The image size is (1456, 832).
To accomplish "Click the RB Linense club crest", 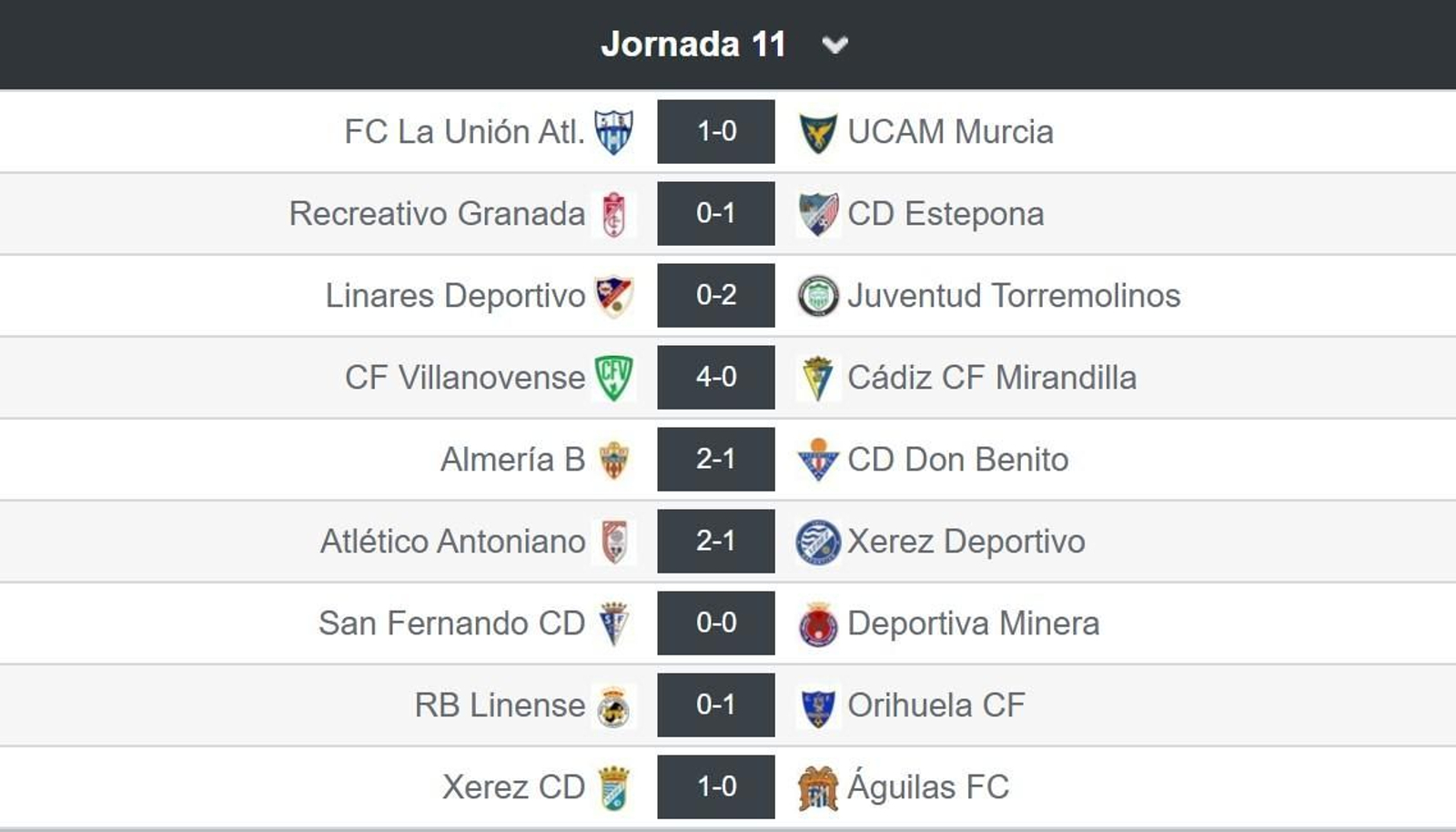I will 613,705.
